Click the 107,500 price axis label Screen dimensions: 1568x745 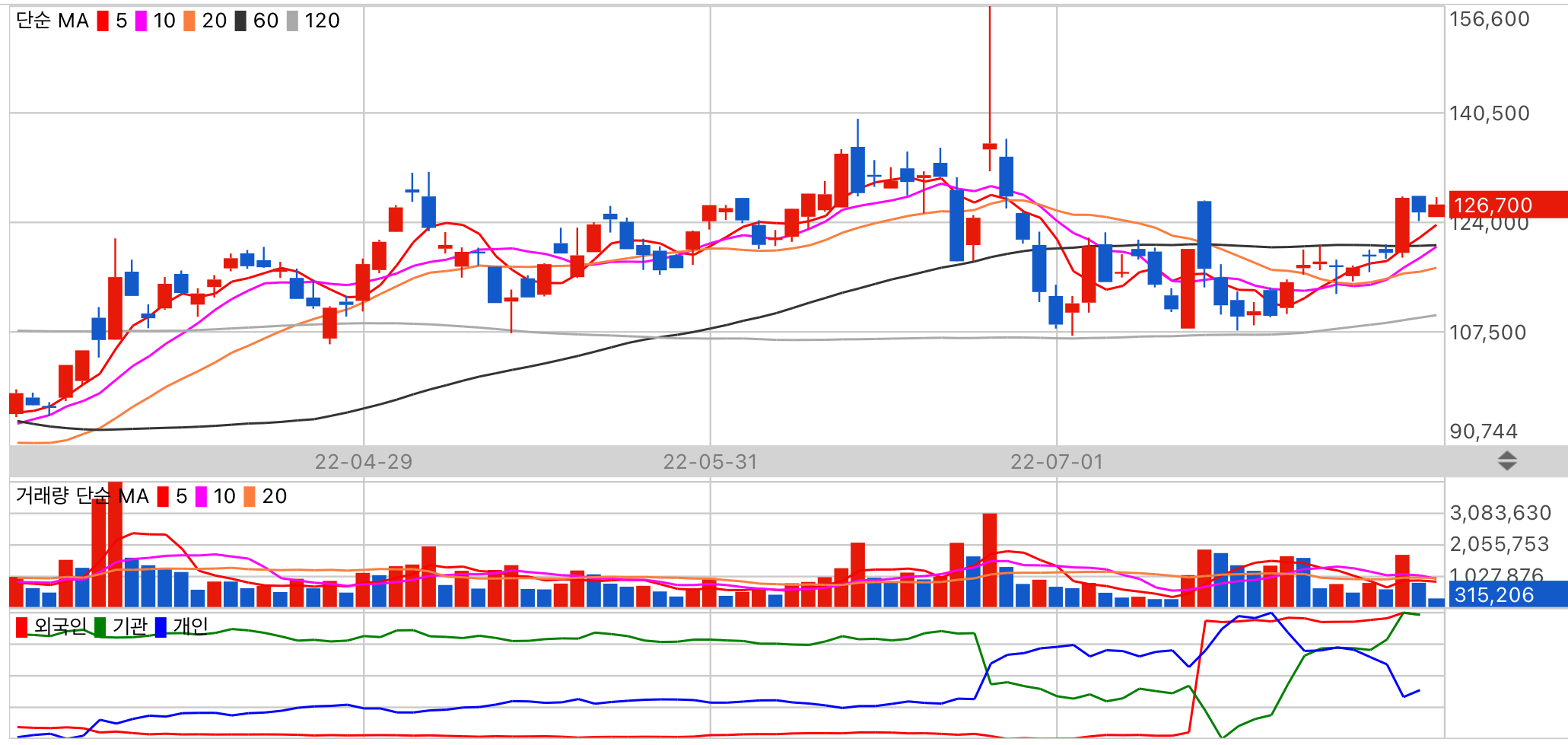tap(1487, 333)
